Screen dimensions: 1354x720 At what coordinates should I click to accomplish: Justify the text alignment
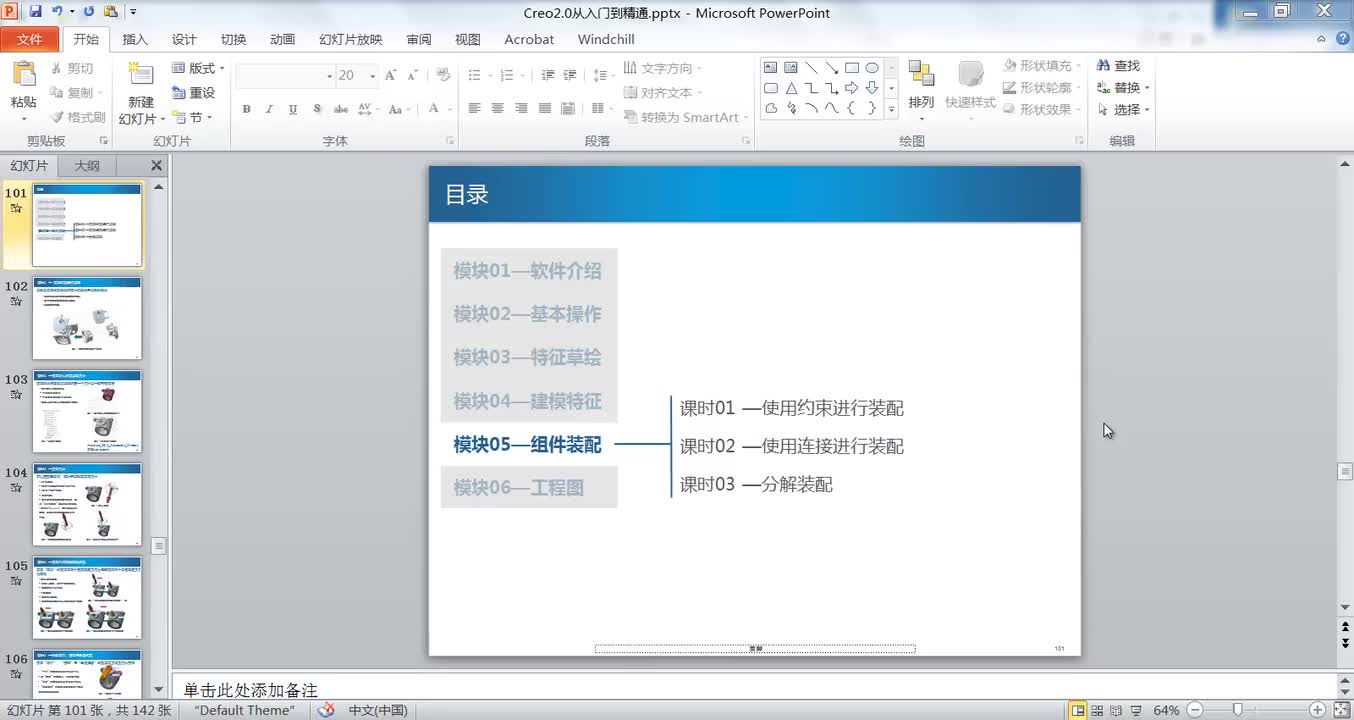545,108
